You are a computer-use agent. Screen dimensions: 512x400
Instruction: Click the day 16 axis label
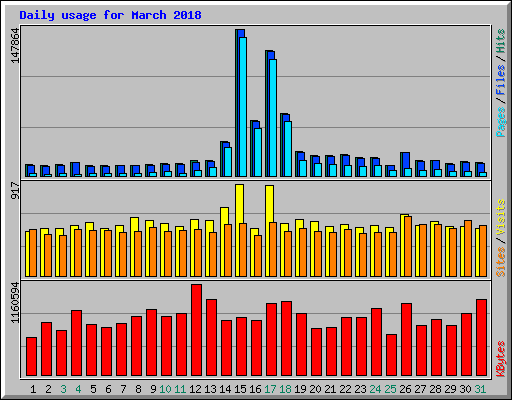(255, 389)
